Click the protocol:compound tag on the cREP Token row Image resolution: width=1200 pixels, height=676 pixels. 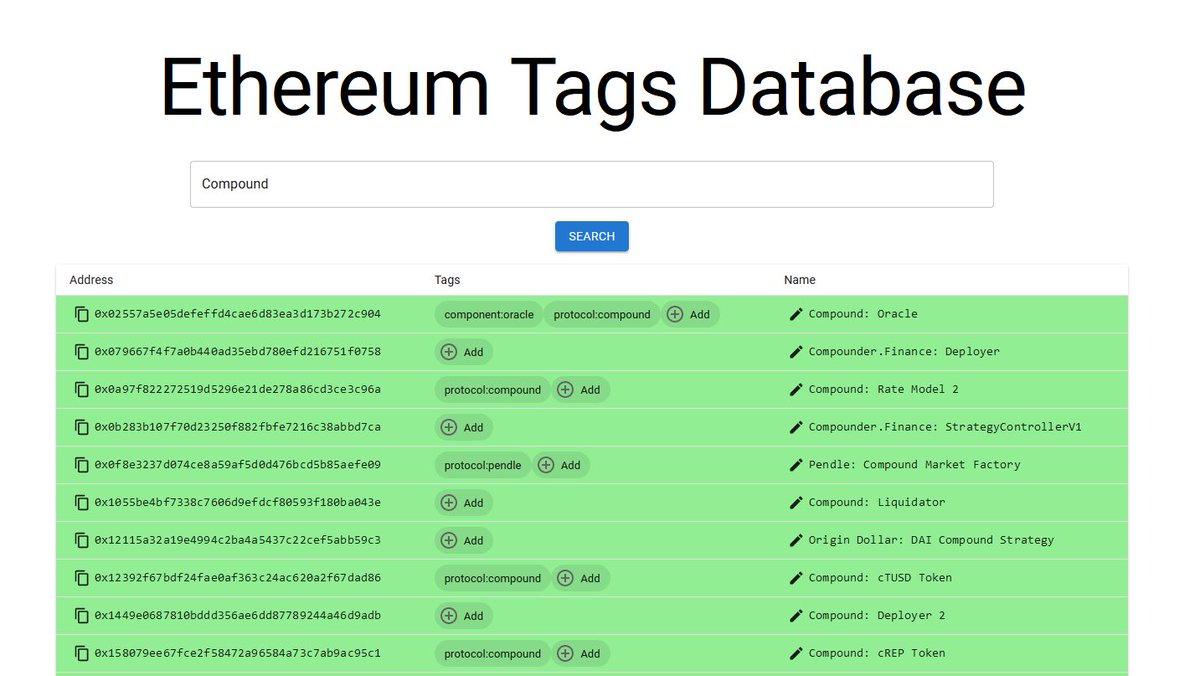[491, 653]
